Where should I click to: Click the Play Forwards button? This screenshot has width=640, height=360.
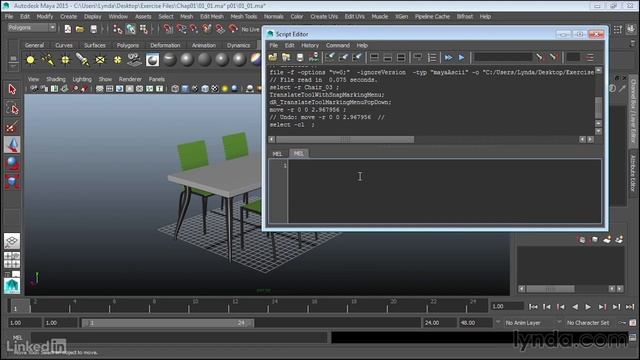pos(588,307)
